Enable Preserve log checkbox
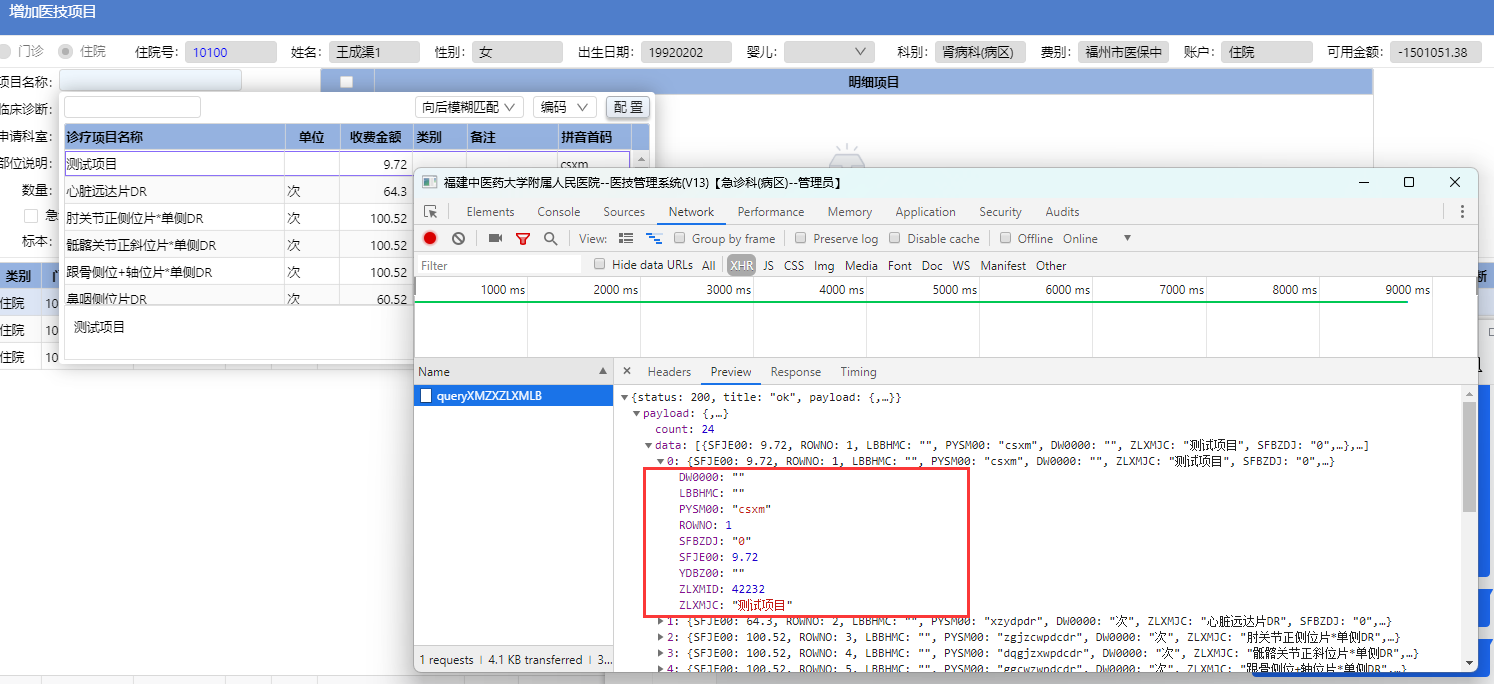Screen dimensions: 1494x684 [x=801, y=238]
